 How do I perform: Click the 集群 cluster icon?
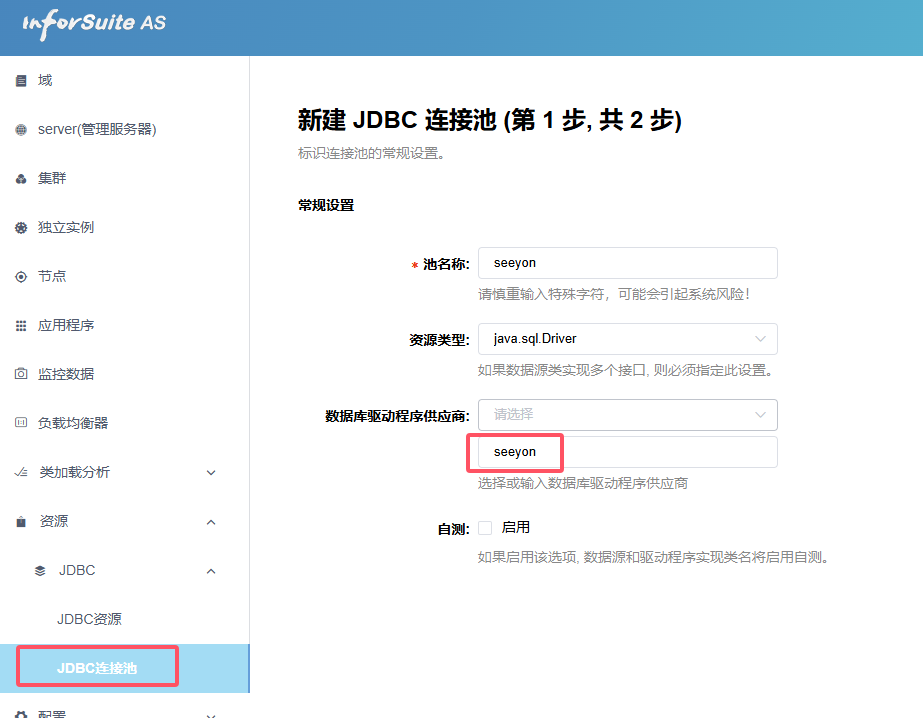pyautogui.click(x=21, y=179)
